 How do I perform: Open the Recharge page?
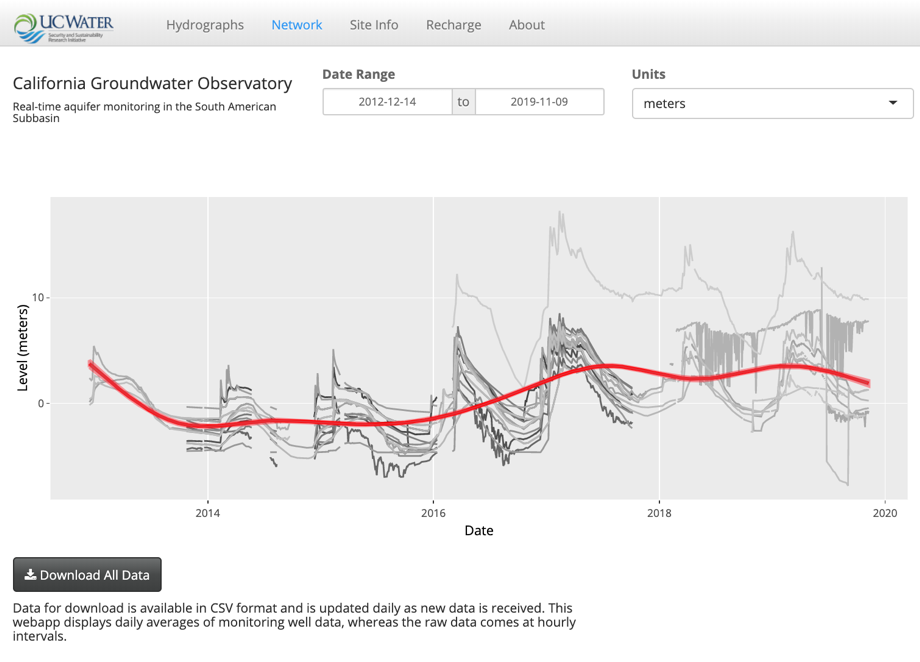454,25
